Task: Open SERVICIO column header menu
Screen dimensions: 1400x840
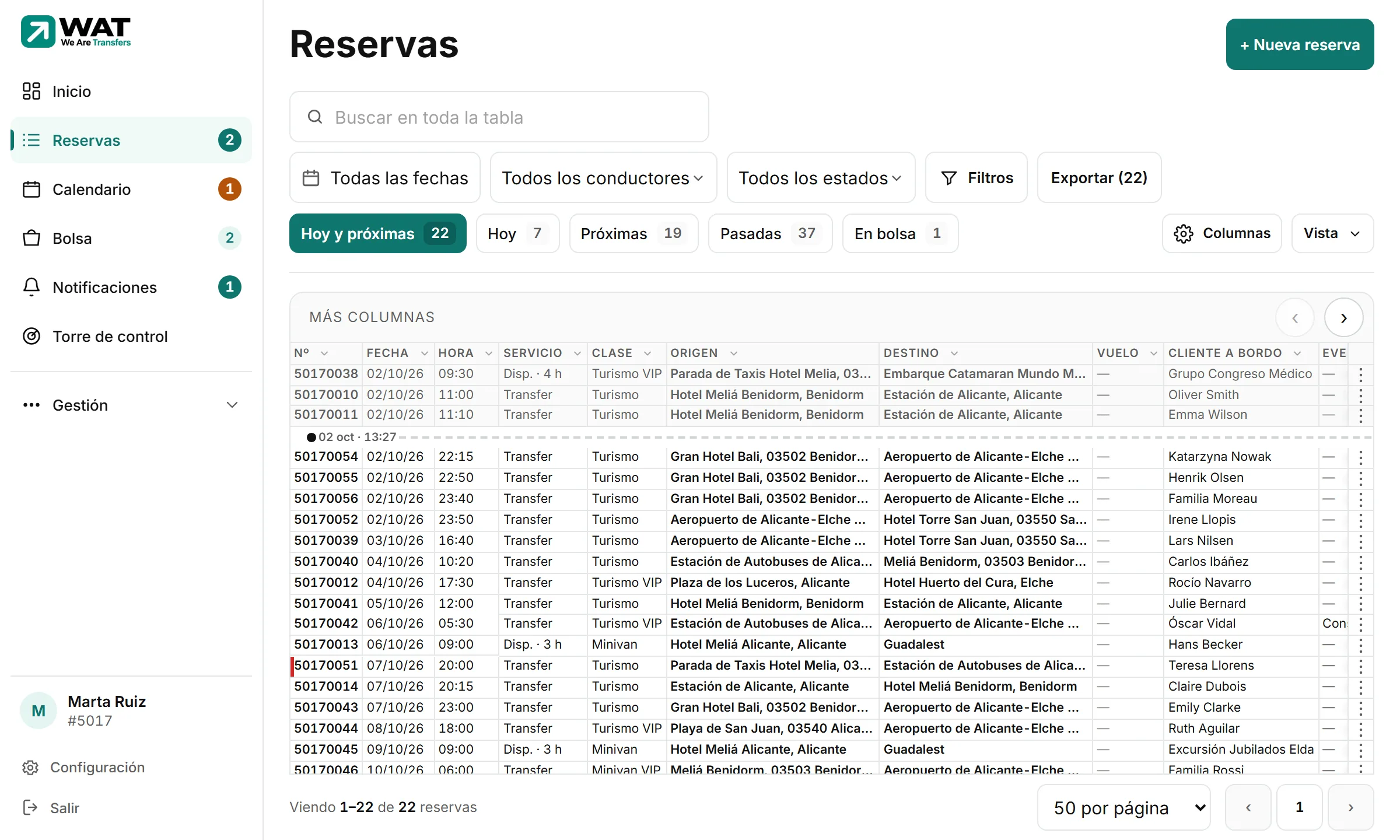Action: click(x=577, y=353)
